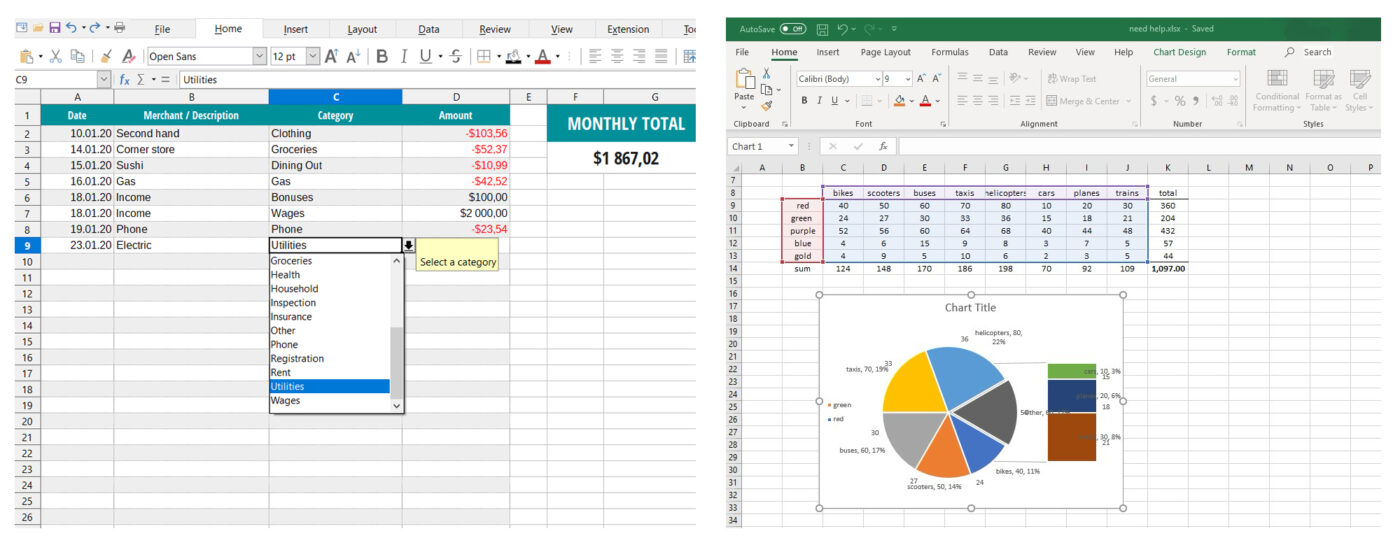
Task: Click Wrap Text in Excel ribbon
Action: [1072, 79]
